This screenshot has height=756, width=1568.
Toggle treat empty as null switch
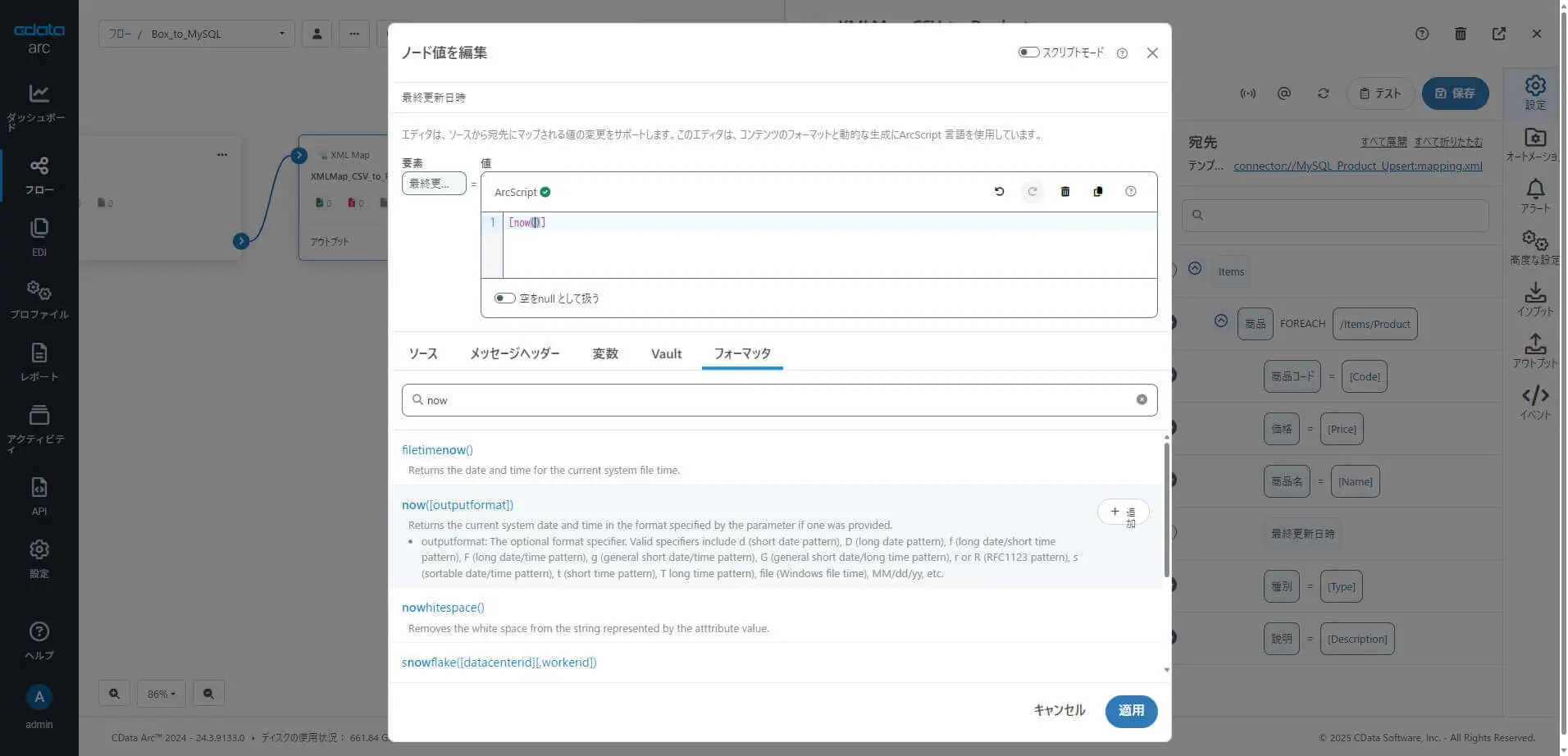pos(504,298)
